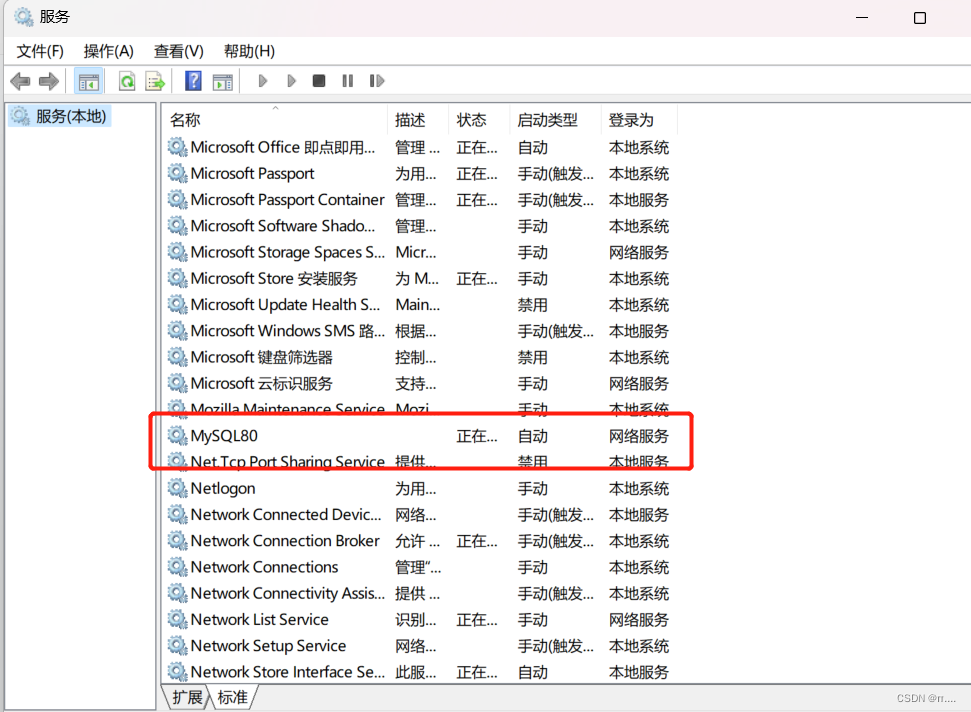Refresh the services list
This screenshot has height=712, width=971.
127,81
